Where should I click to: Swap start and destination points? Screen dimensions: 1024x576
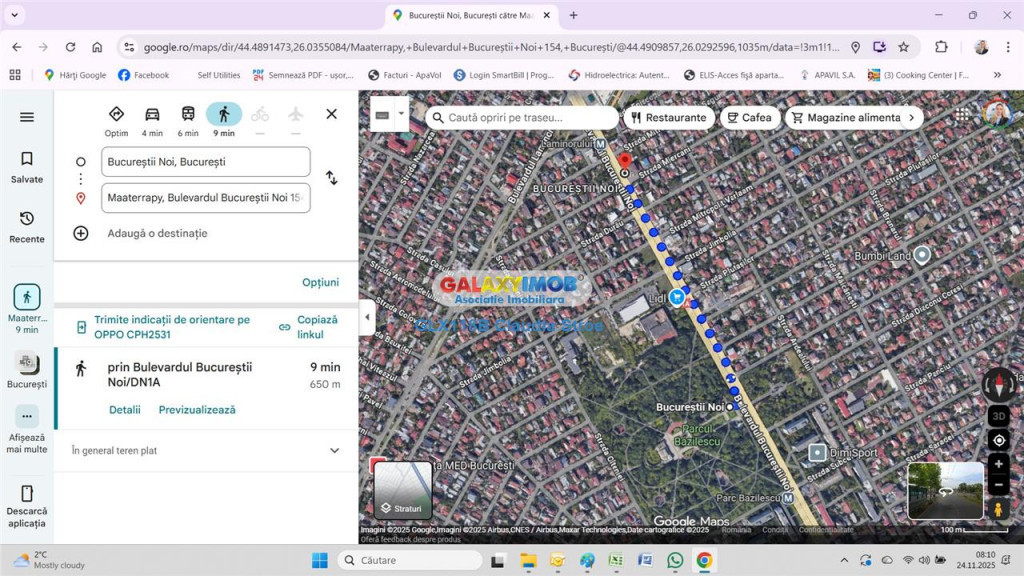click(x=331, y=178)
